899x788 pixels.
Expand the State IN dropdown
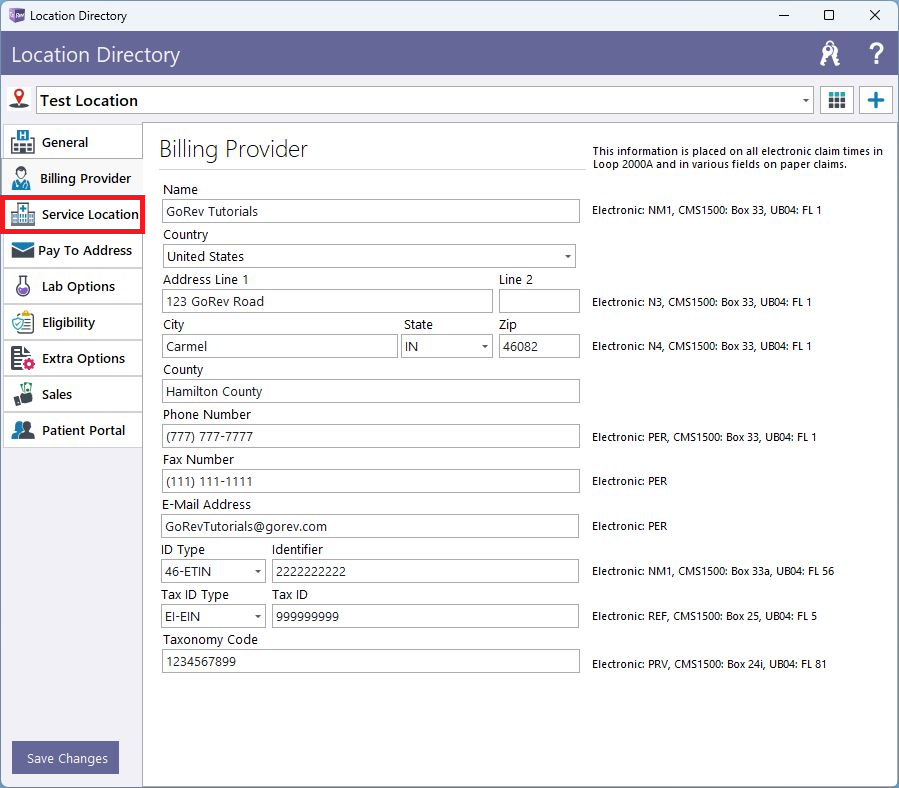pos(484,346)
